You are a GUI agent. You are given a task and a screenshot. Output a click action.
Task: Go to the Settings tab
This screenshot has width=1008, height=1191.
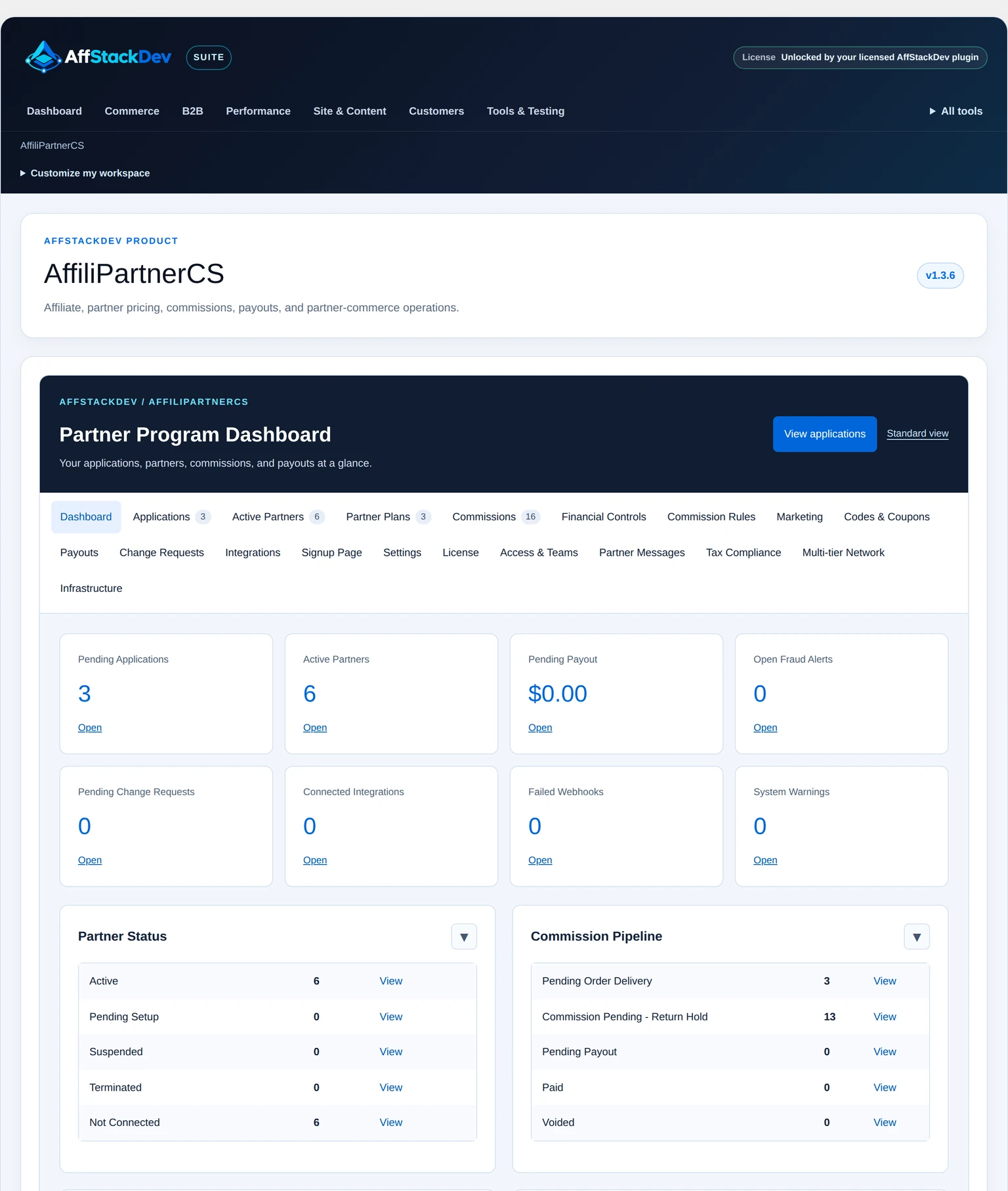[x=402, y=553]
